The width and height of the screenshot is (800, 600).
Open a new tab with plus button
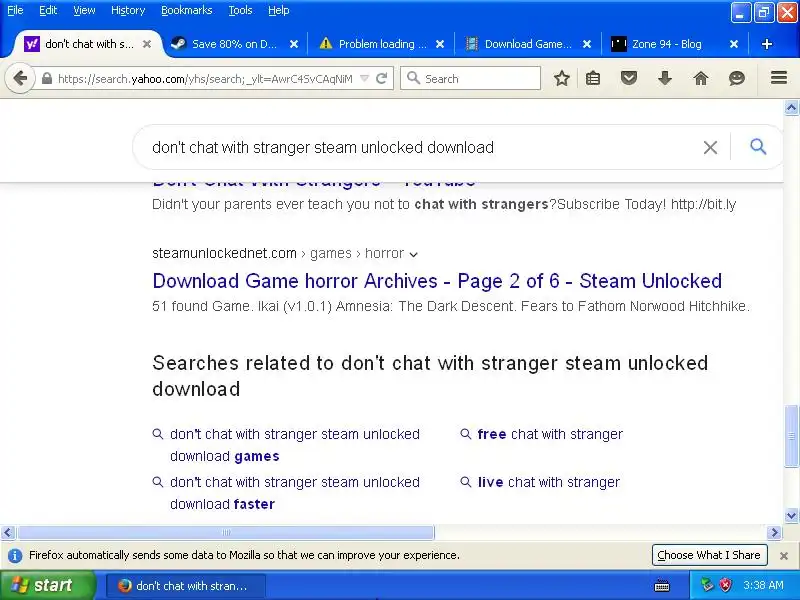click(766, 44)
